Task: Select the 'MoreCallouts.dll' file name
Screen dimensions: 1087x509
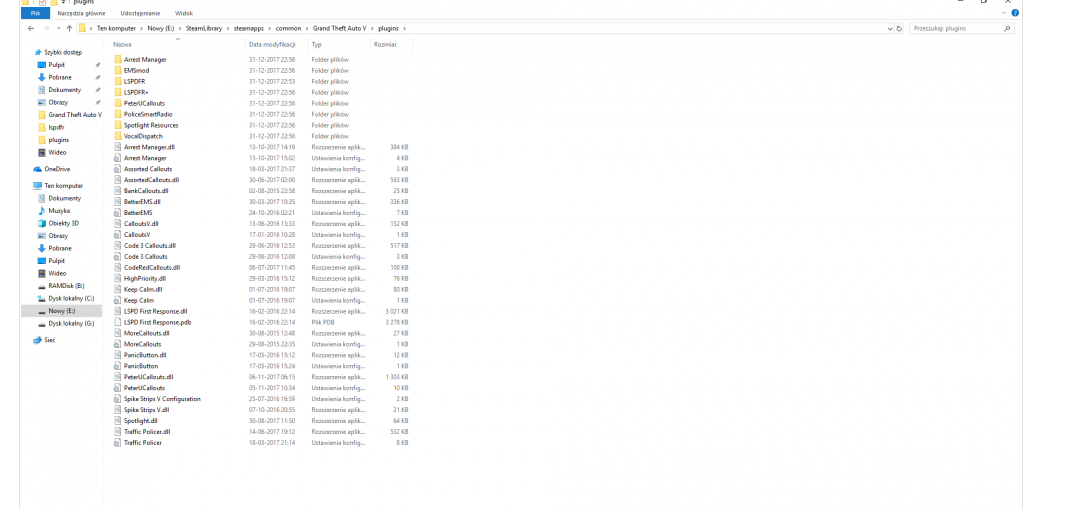Action: (146, 333)
